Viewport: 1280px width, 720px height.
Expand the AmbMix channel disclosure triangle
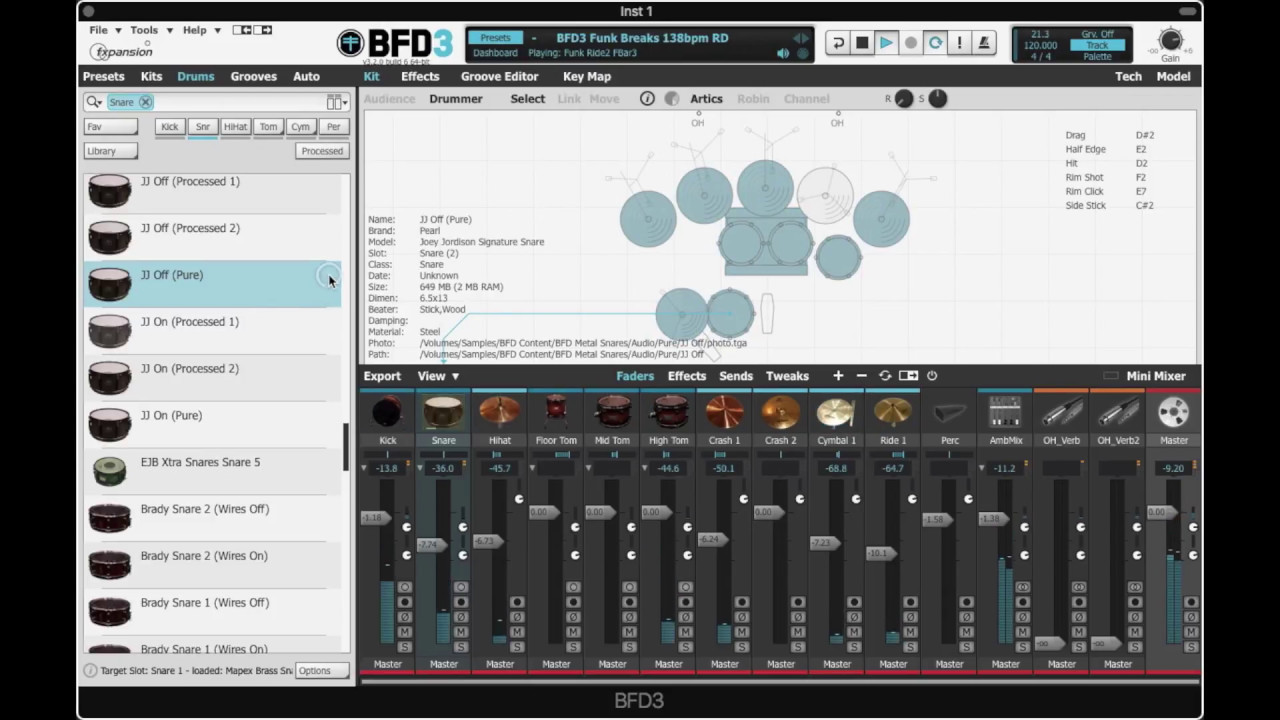pos(981,468)
